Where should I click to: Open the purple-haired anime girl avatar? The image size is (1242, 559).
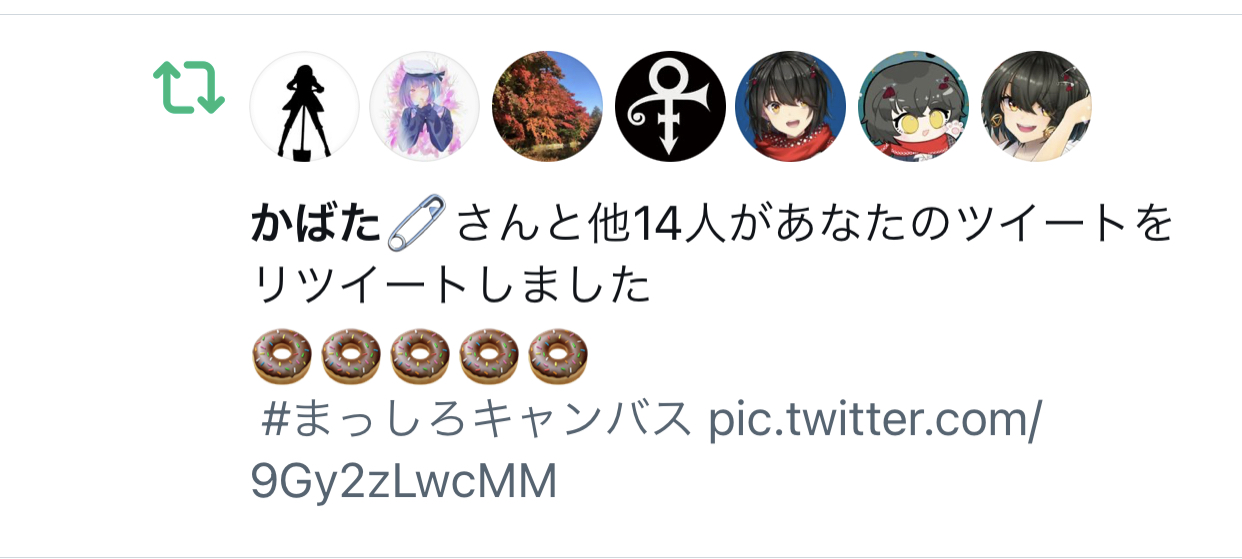click(x=425, y=106)
